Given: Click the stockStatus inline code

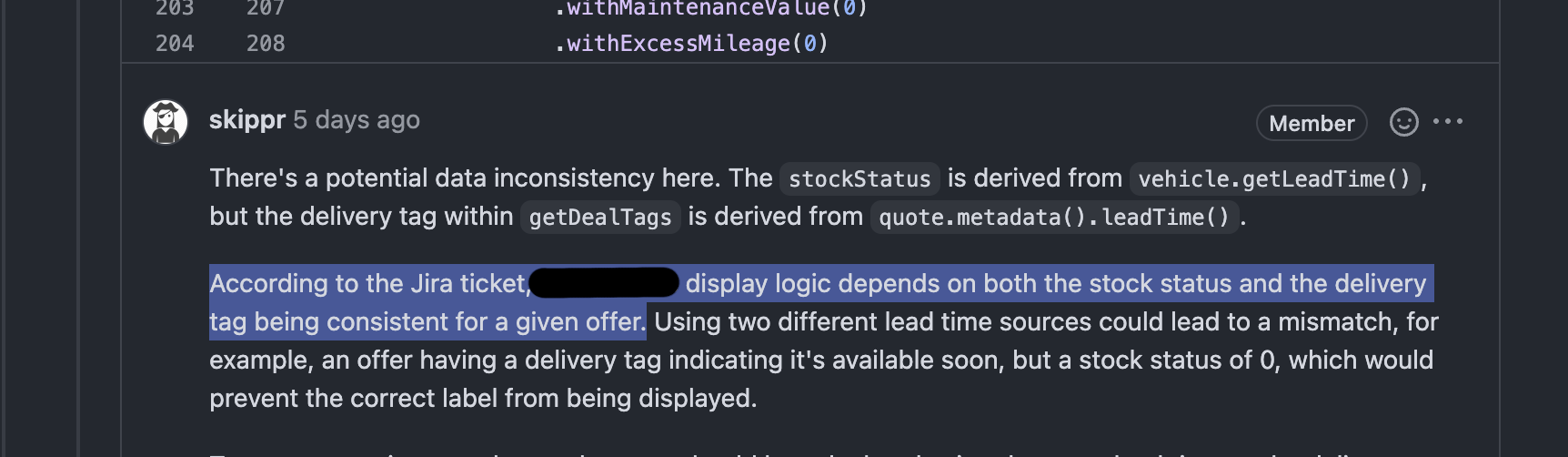Looking at the screenshot, I should pyautogui.click(x=859, y=179).
